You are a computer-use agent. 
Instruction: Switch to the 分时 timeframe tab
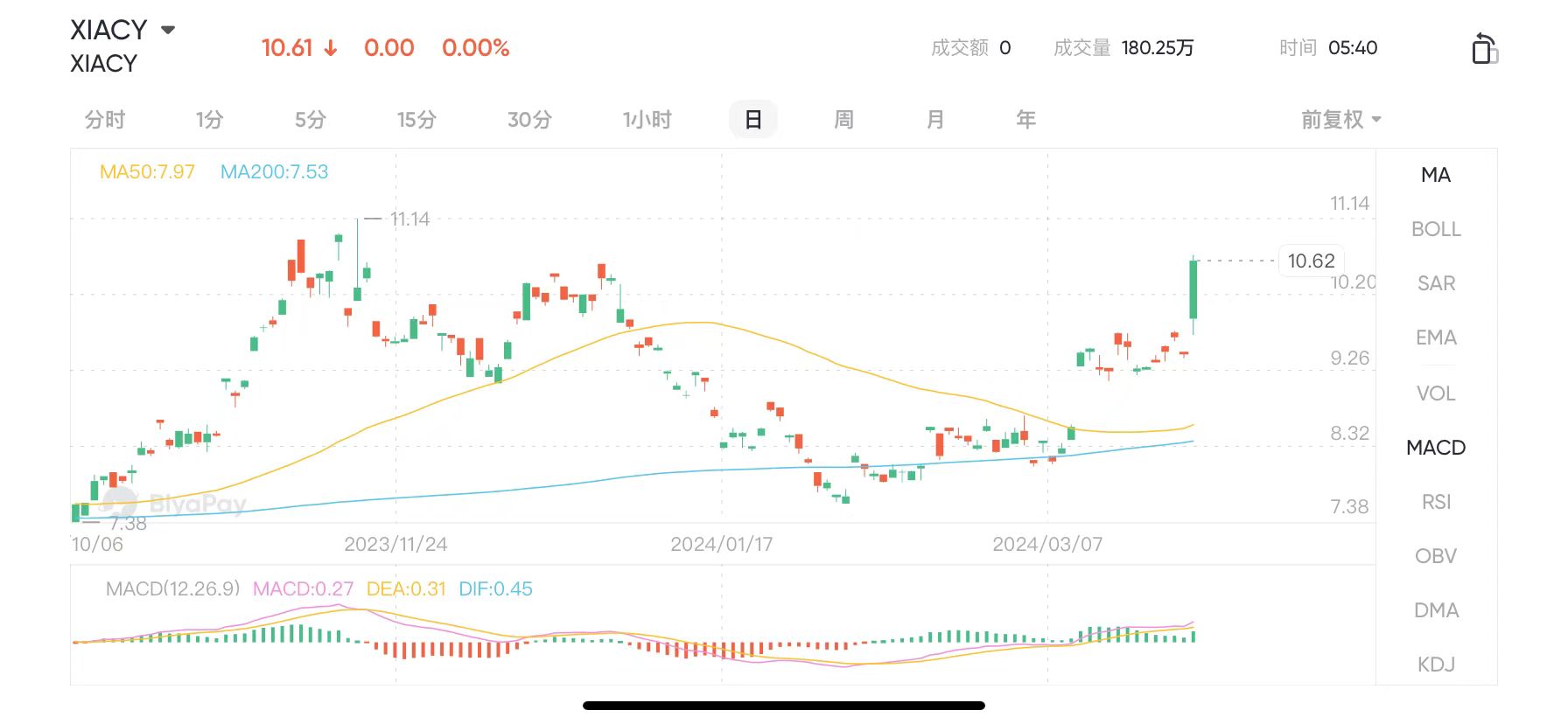pyautogui.click(x=105, y=120)
